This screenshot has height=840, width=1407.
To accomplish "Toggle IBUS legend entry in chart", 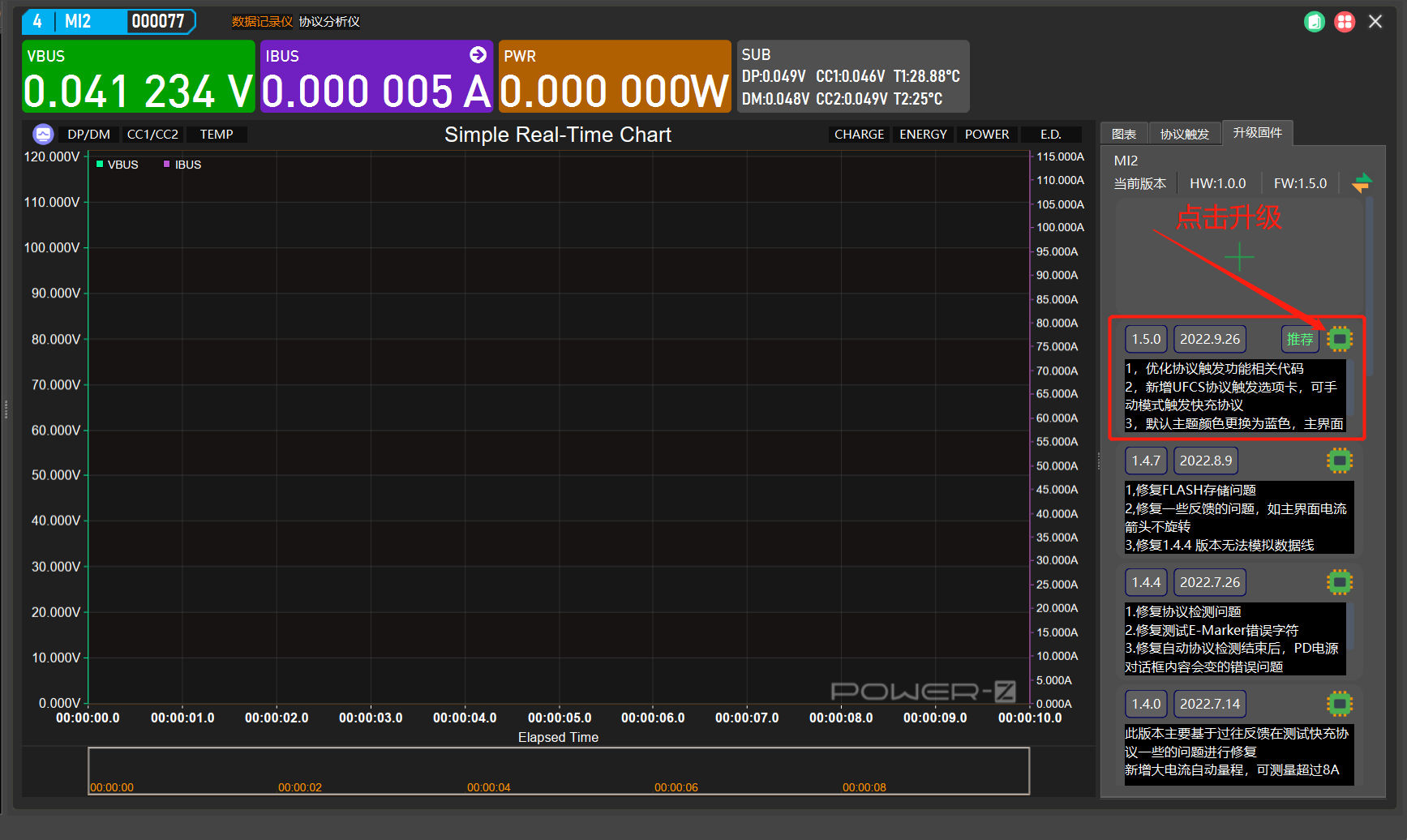I will click(x=182, y=165).
